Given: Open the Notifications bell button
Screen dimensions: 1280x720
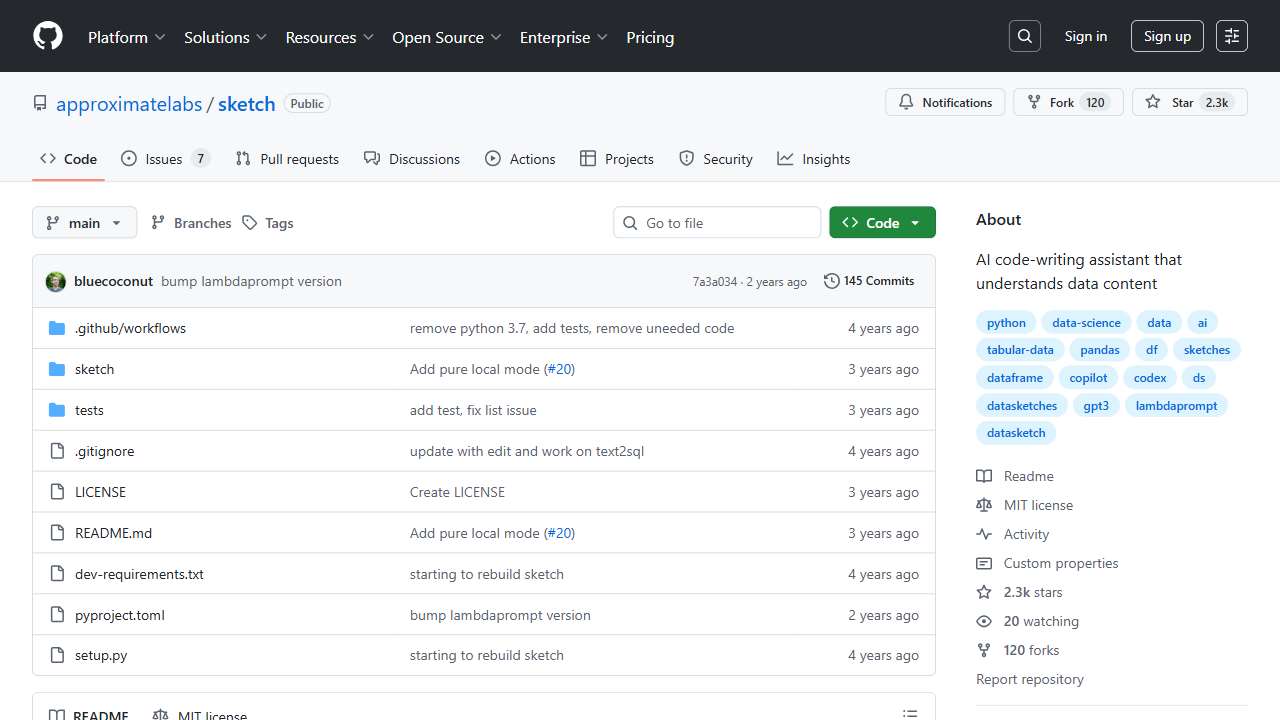Looking at the screenshot, I should 945,103.
